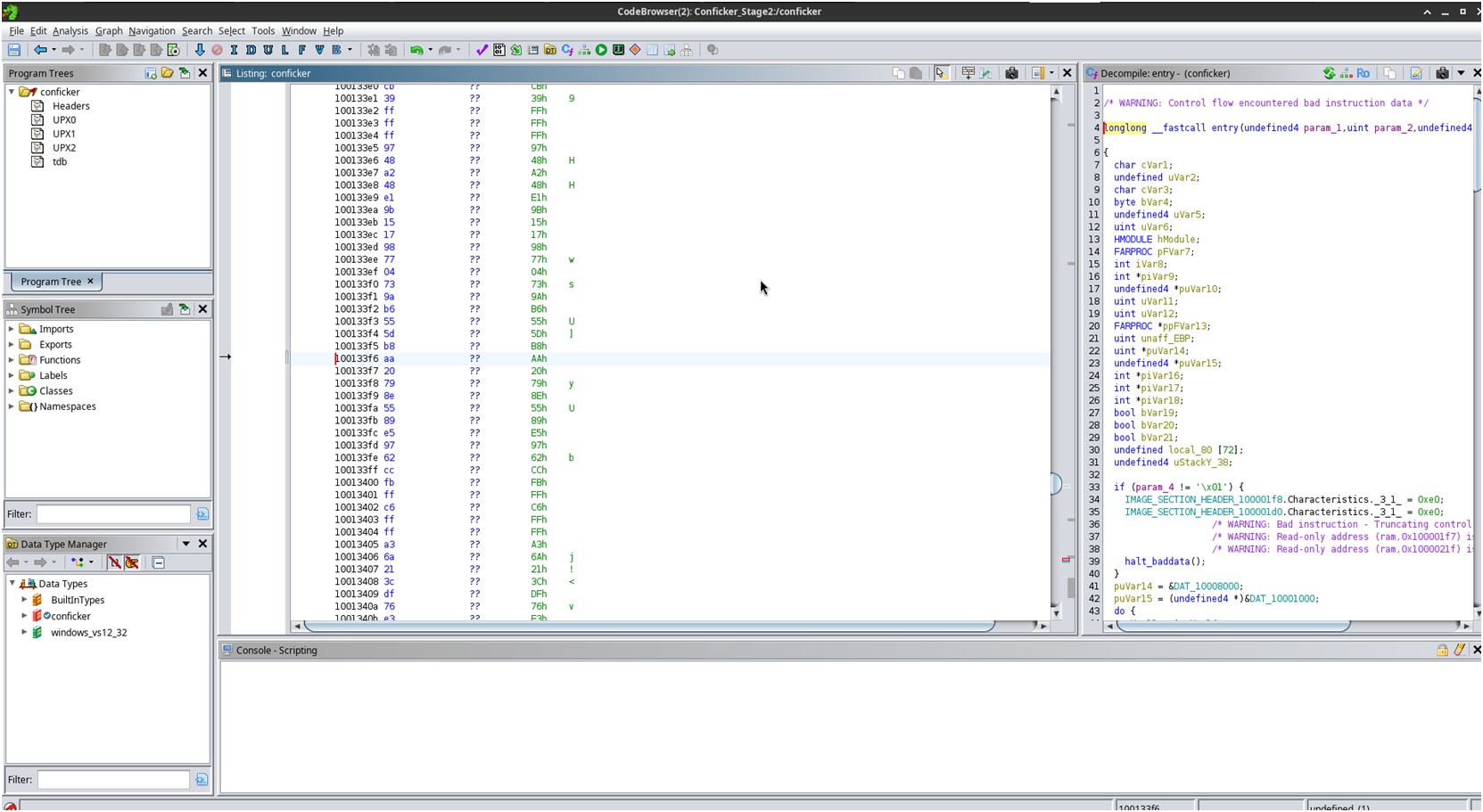Select the Program Tree tab
The image size is (1483, 812).
point(58,282)
